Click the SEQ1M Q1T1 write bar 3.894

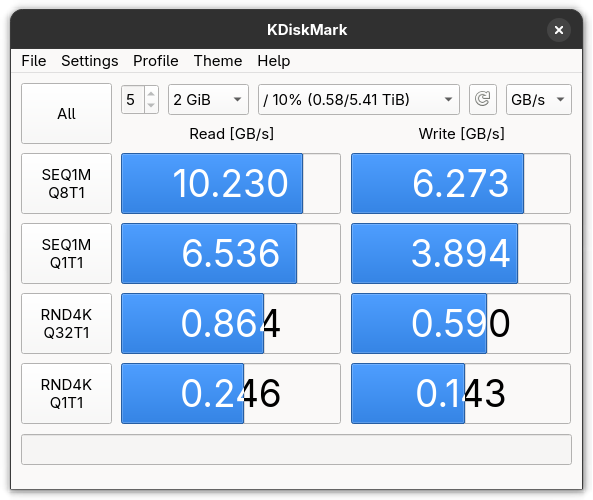click(x=461, y=253)
